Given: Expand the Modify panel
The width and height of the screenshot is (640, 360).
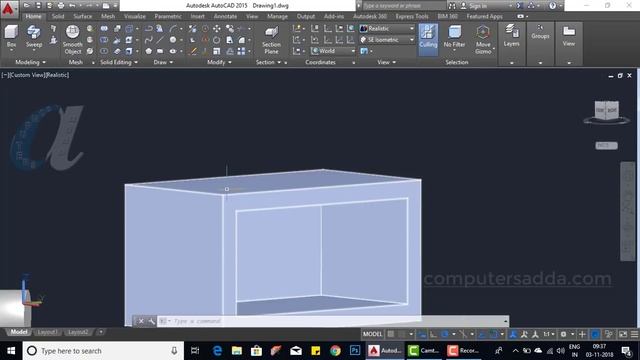Looking at the screenshot, I should pos(219,62).
